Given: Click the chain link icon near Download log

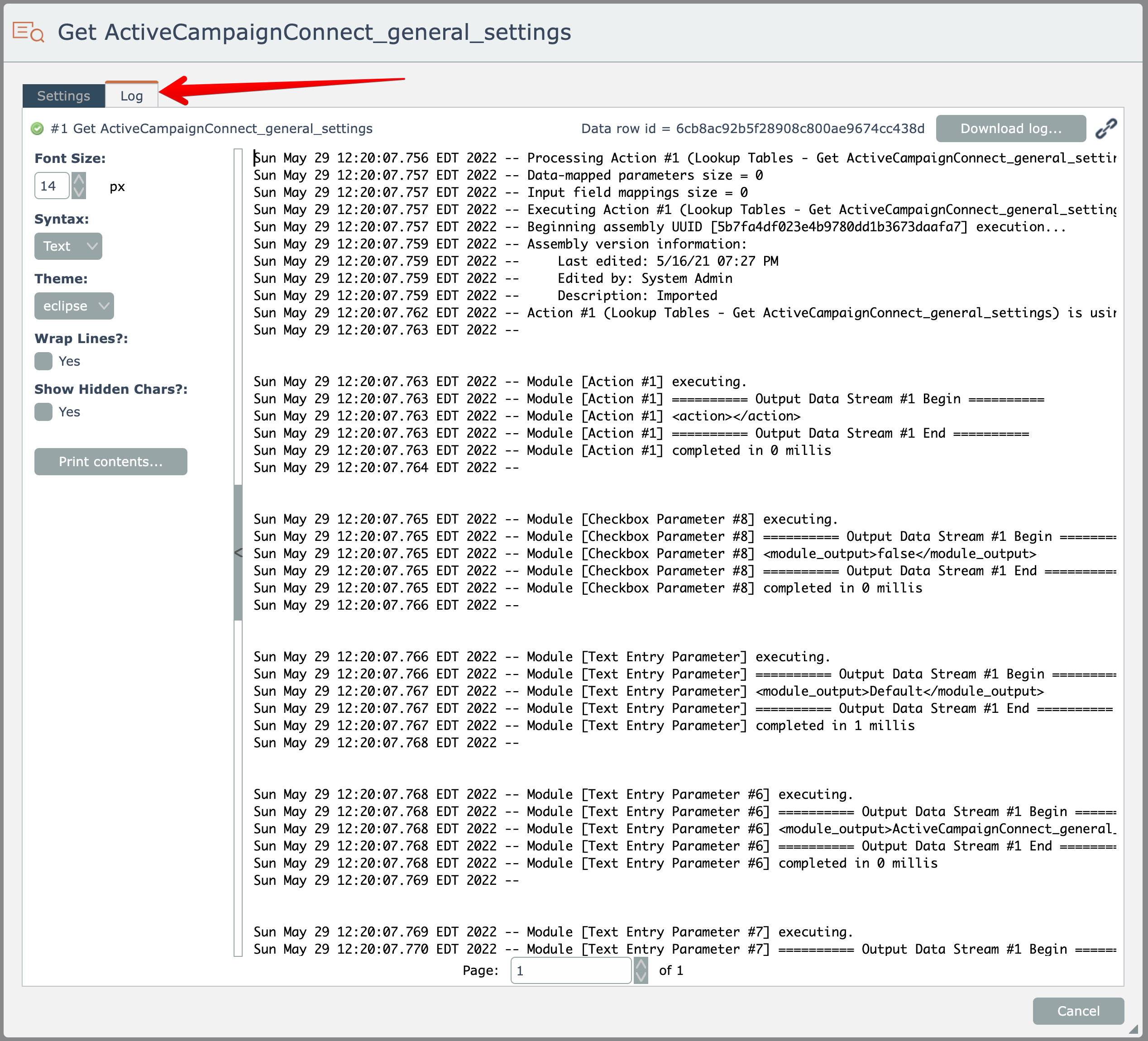Looking at the screenshot, I should point(1106,129).
